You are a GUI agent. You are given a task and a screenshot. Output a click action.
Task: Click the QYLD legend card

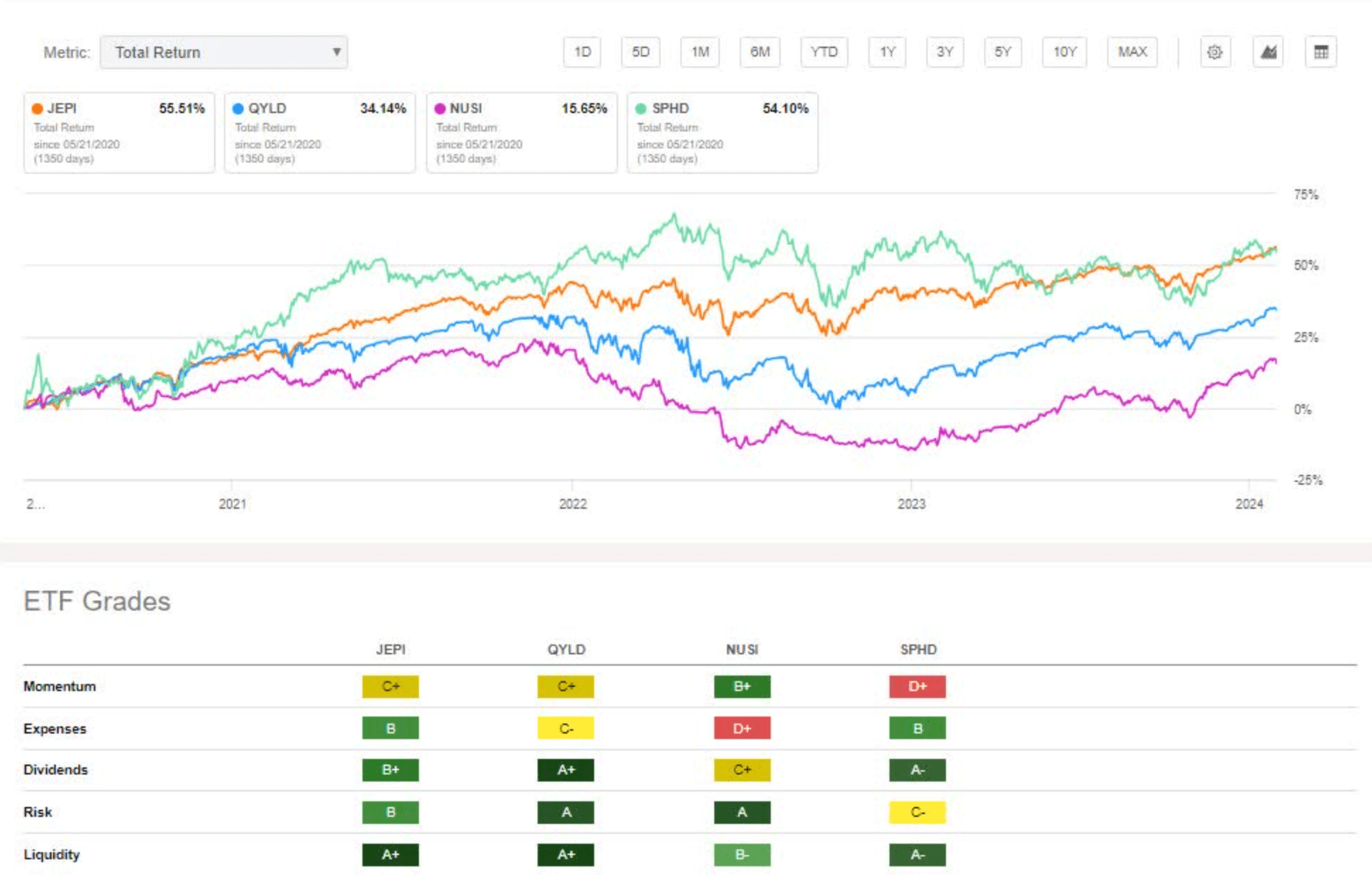[320, 133]
